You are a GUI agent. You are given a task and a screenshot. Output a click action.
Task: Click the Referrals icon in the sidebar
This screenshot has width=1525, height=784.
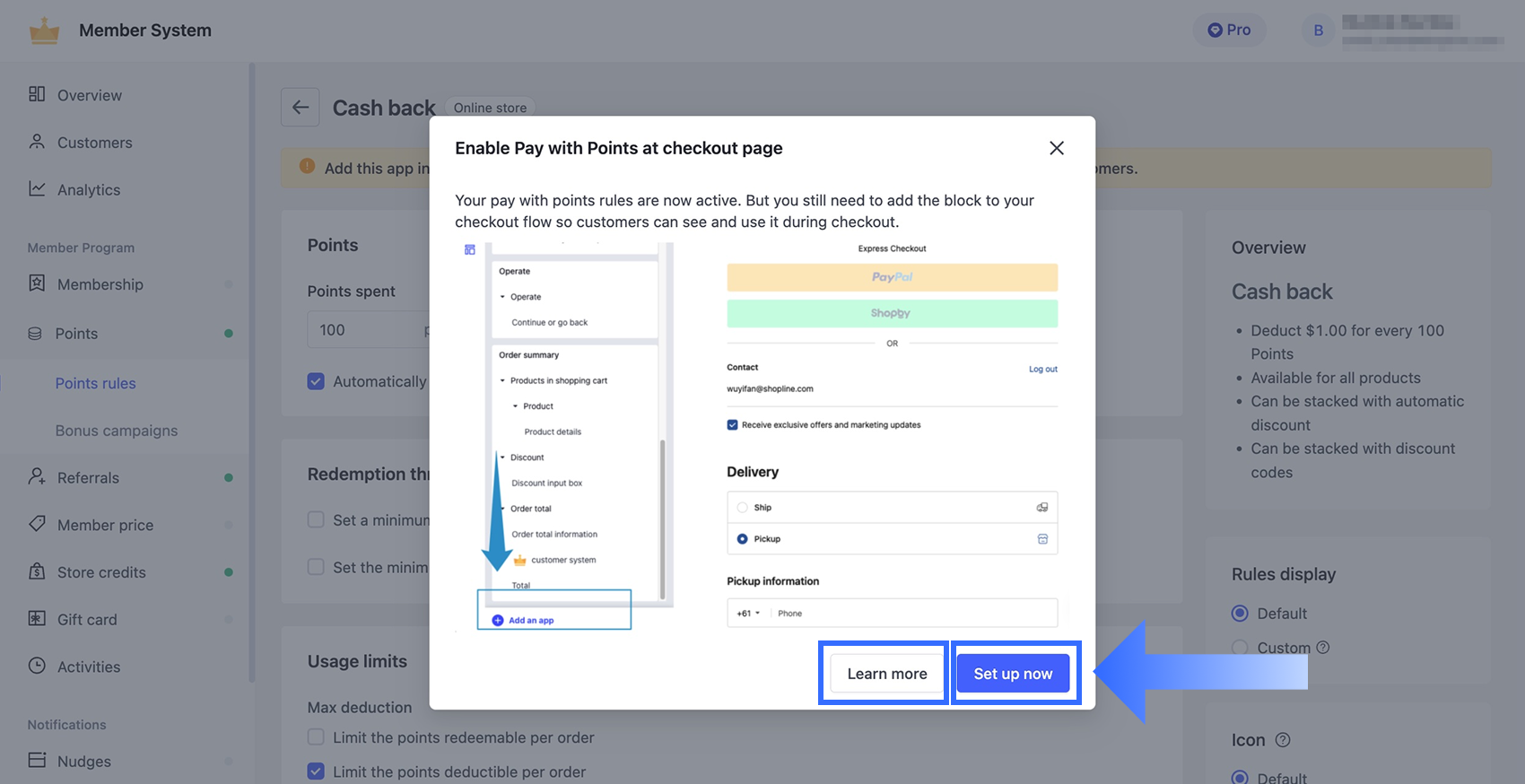[x=37, y=477]
